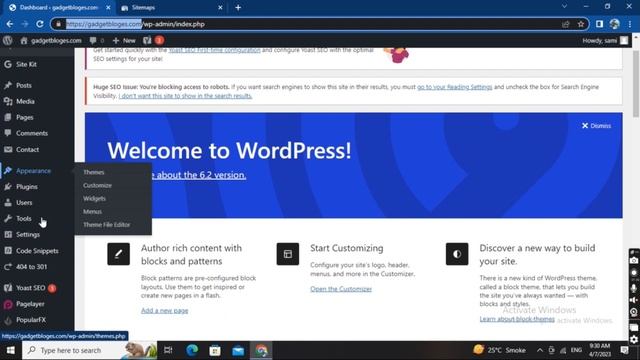Open gadgetbloges.com site home link
The width and height of the screenshot is (640, 360).
(x=51, y=40)
